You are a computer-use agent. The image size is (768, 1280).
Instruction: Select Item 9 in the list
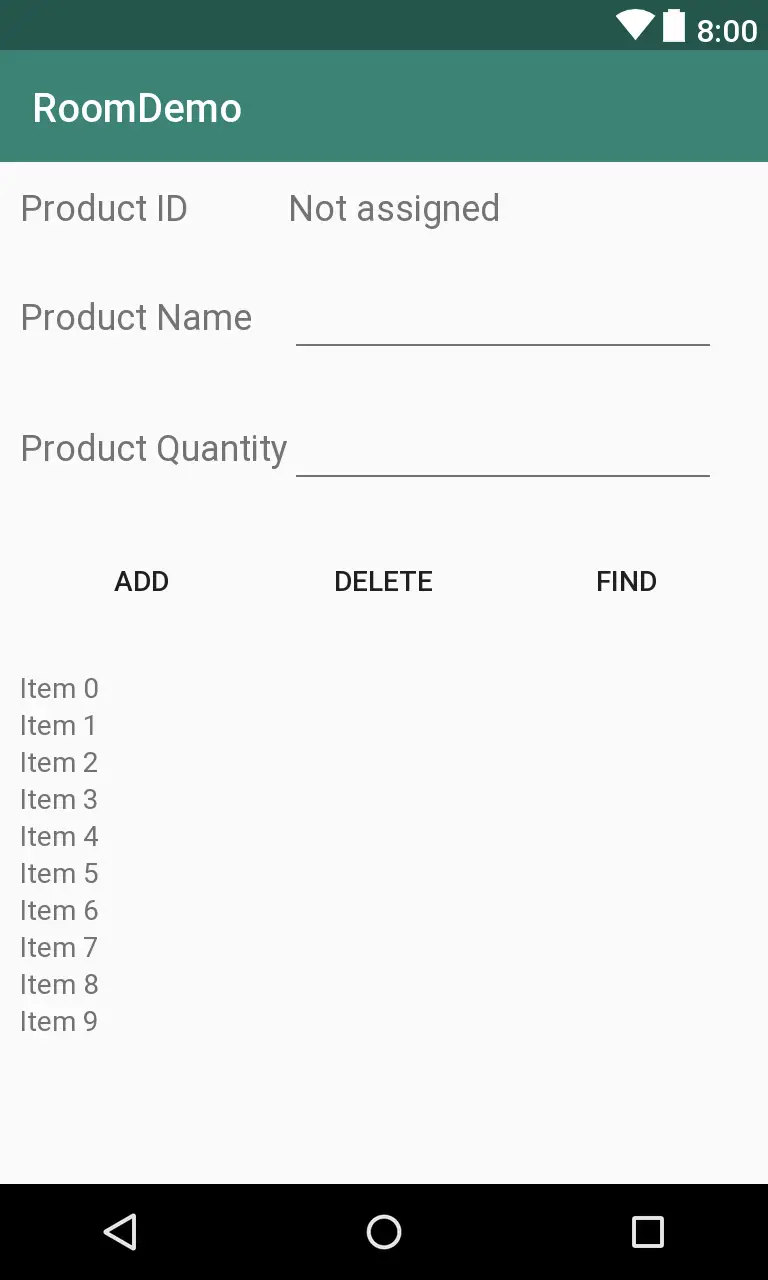[59, 1022]
